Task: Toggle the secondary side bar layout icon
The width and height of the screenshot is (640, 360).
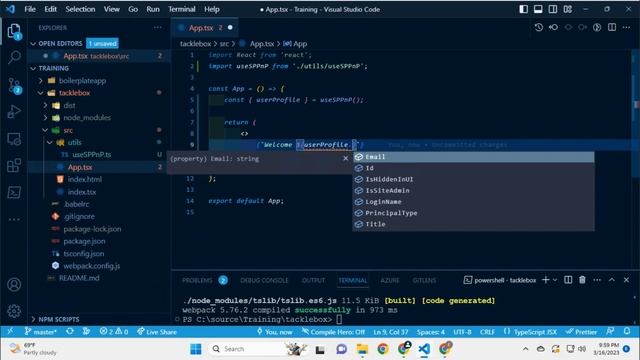Action: (553, 9)
